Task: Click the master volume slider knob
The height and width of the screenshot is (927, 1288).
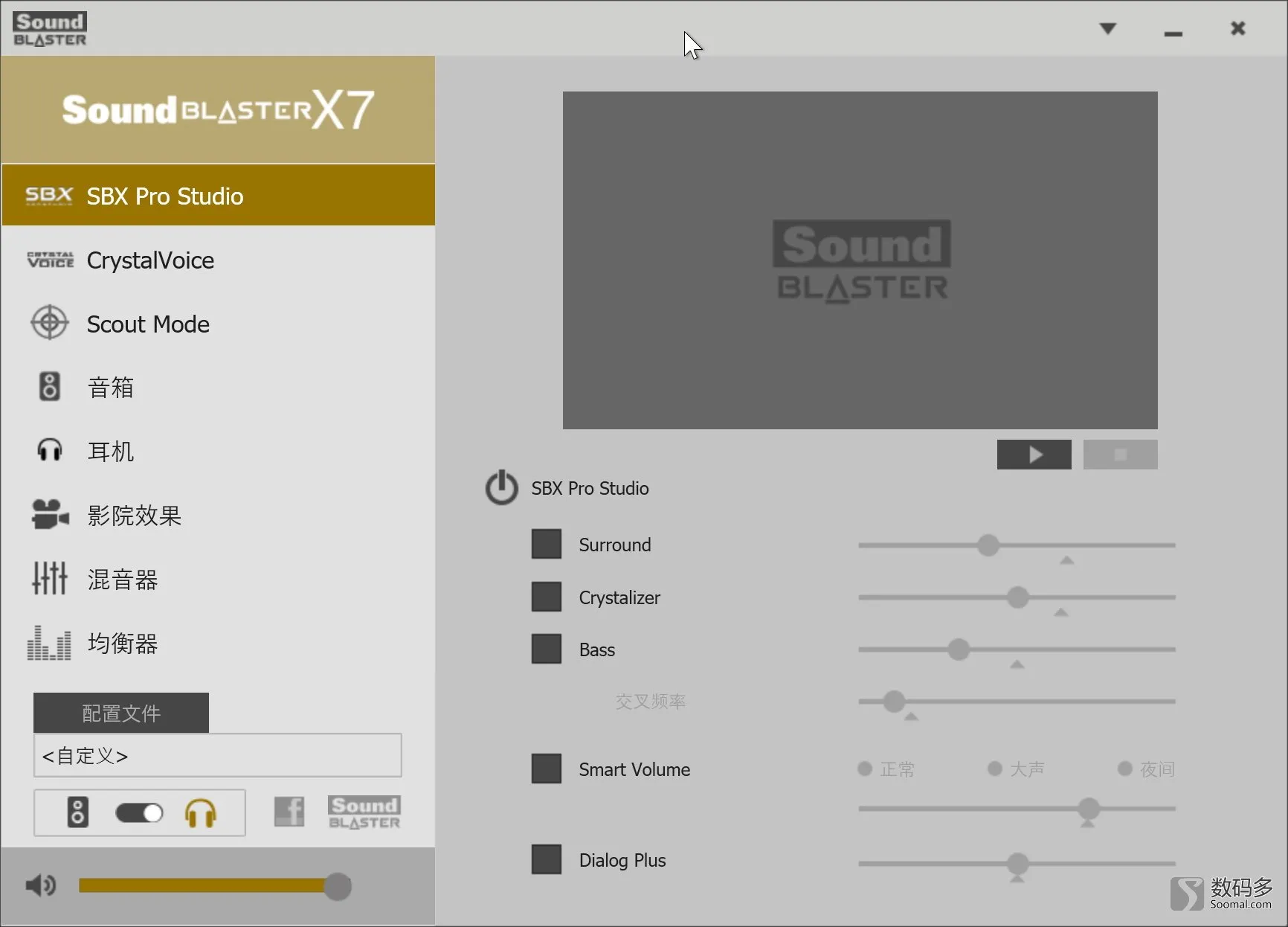Action: tap(338, 886)
